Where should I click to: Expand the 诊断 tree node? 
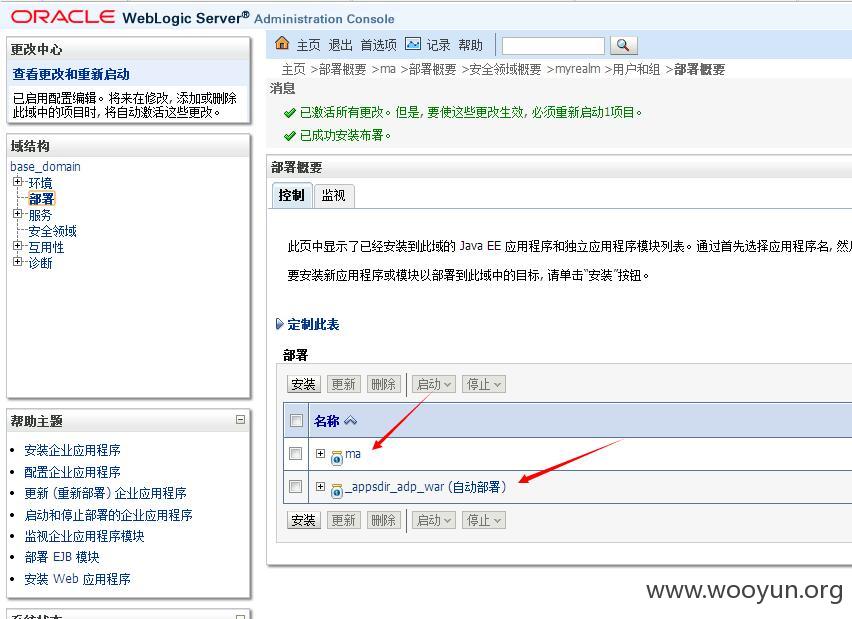(17, 261)
